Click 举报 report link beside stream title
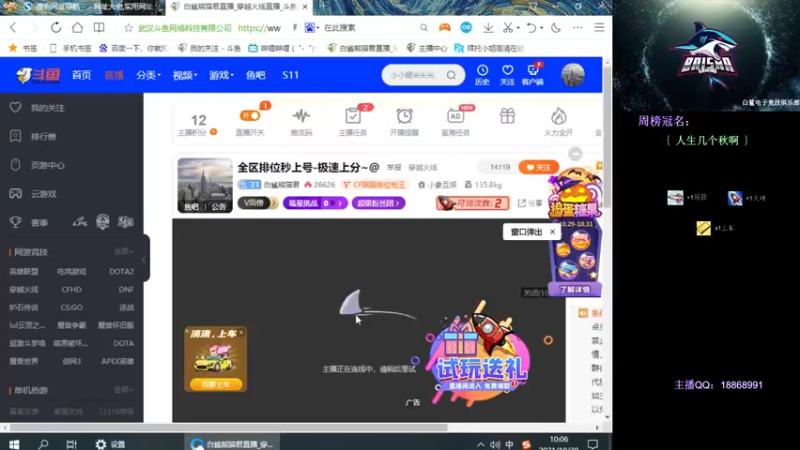Image resolution: width=800 pixels, height=450 pixels. (x=394, y=167)
